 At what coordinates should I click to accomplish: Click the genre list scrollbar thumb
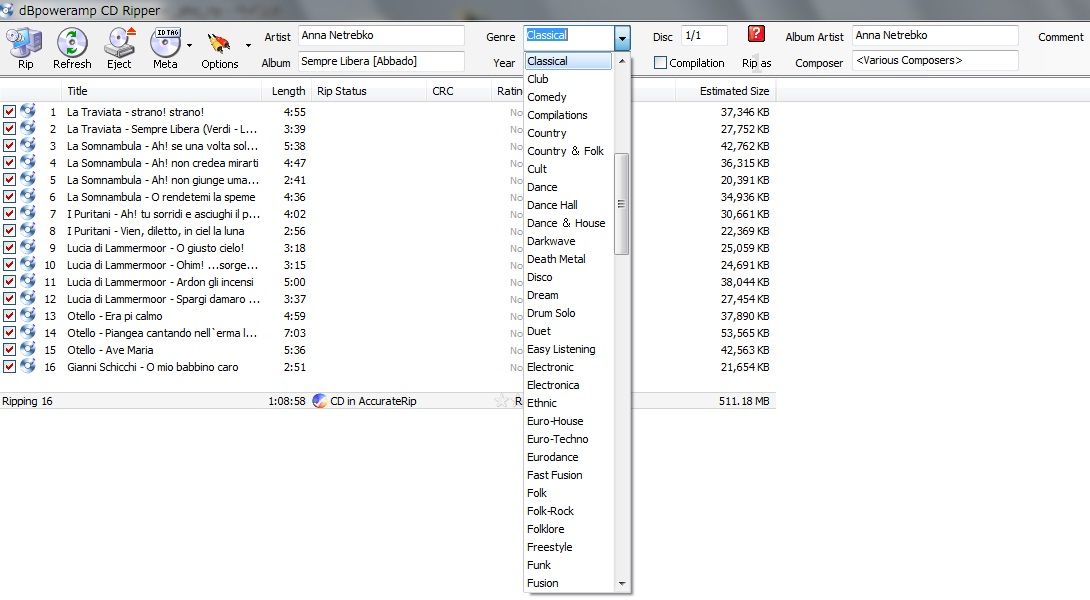[x=621, y=204]
